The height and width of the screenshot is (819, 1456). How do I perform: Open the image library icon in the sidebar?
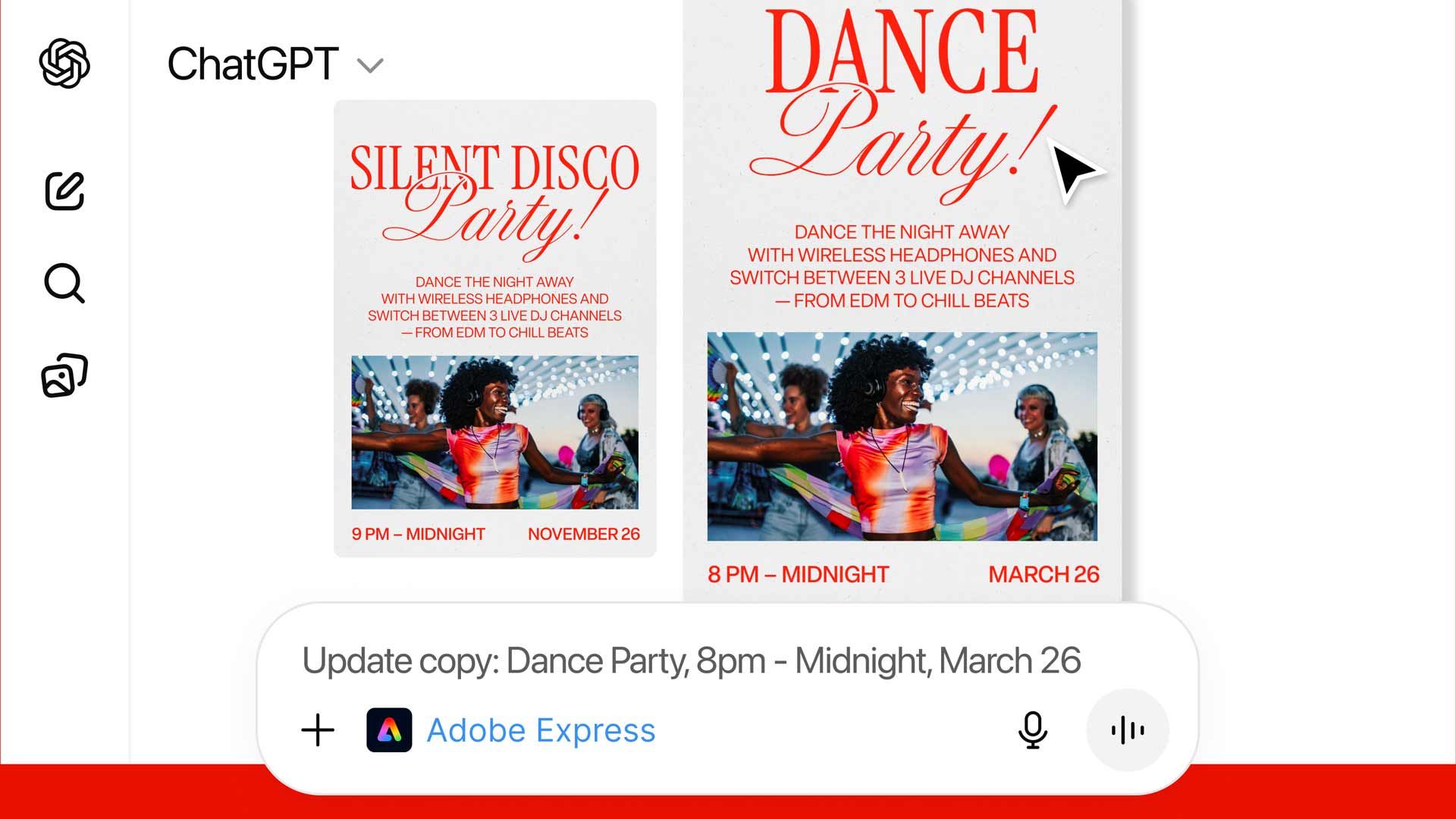click(64, 375)
